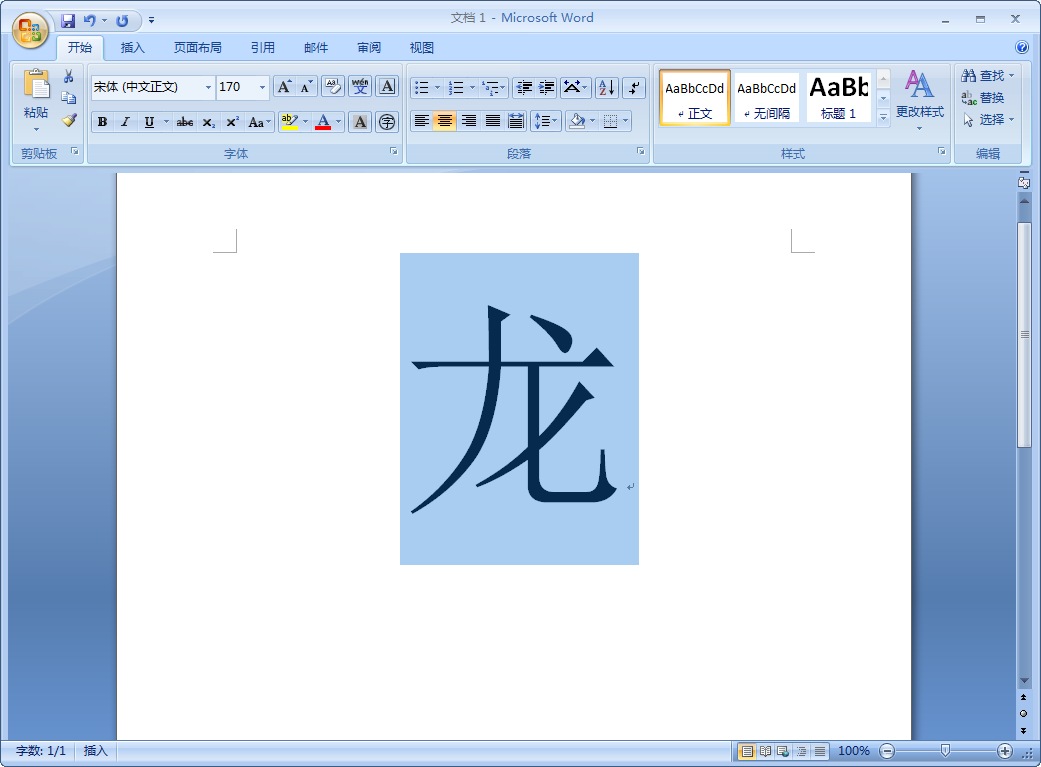Align text to the left
1041x767 pixels.
point(422,121)
